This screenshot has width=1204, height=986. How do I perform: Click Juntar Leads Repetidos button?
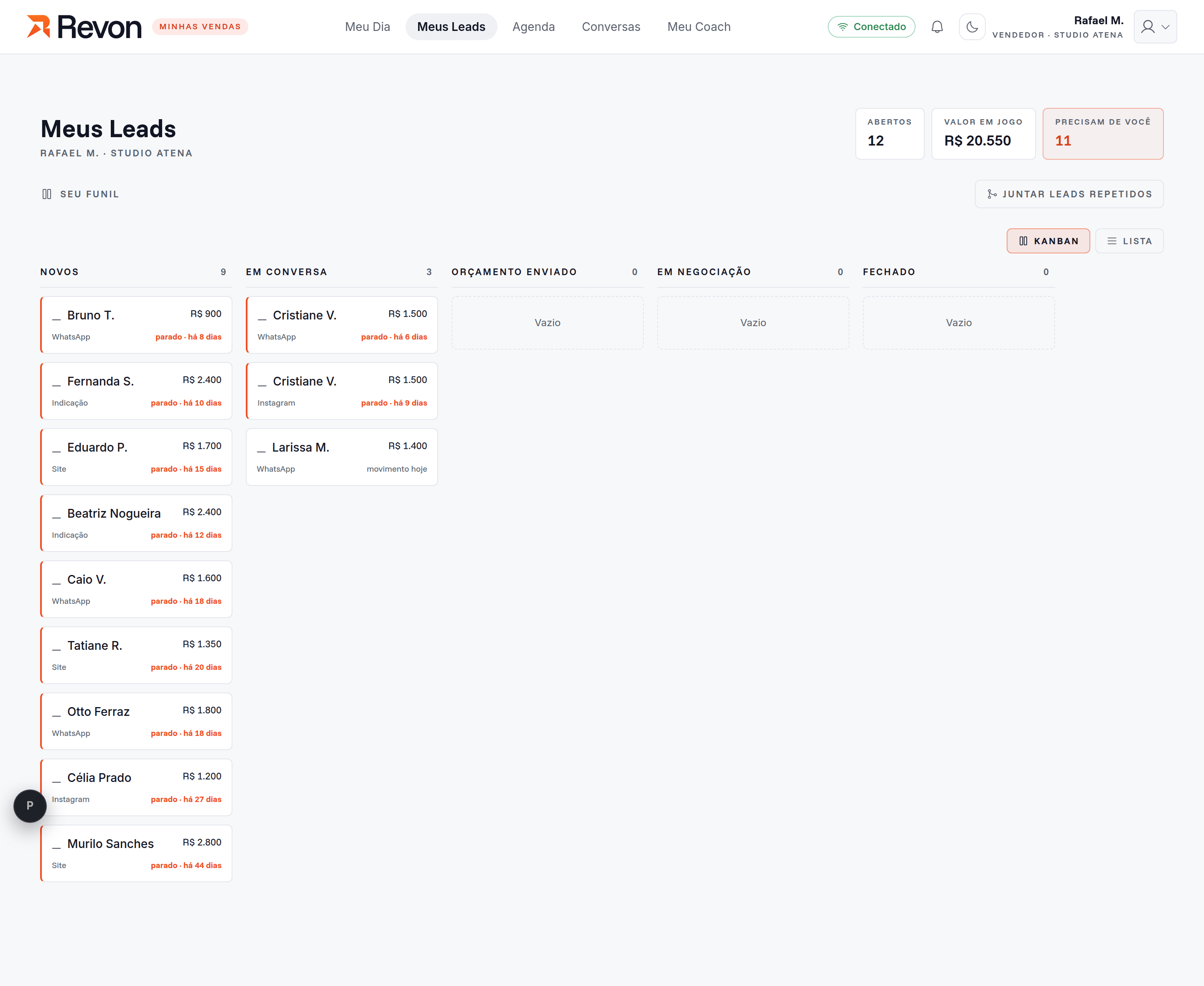[1069, 194]
